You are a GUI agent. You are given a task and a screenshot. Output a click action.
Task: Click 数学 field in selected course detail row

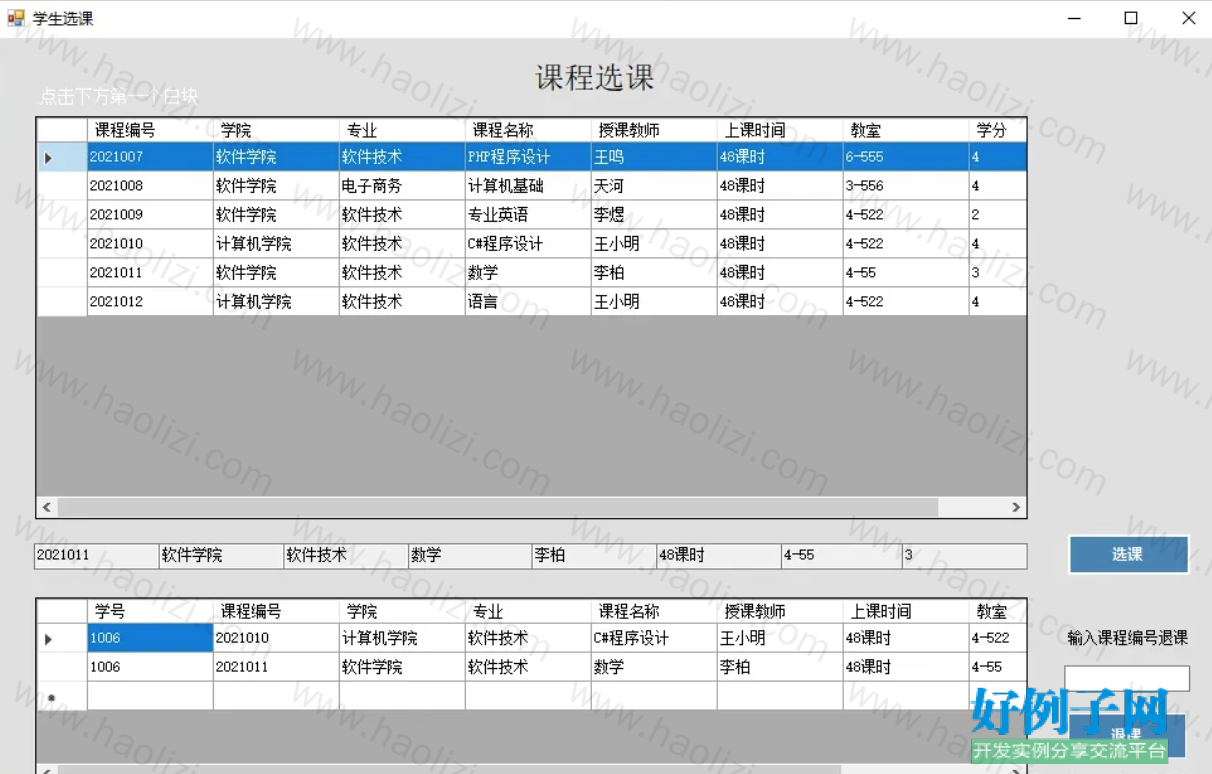(x=470, y=556)
